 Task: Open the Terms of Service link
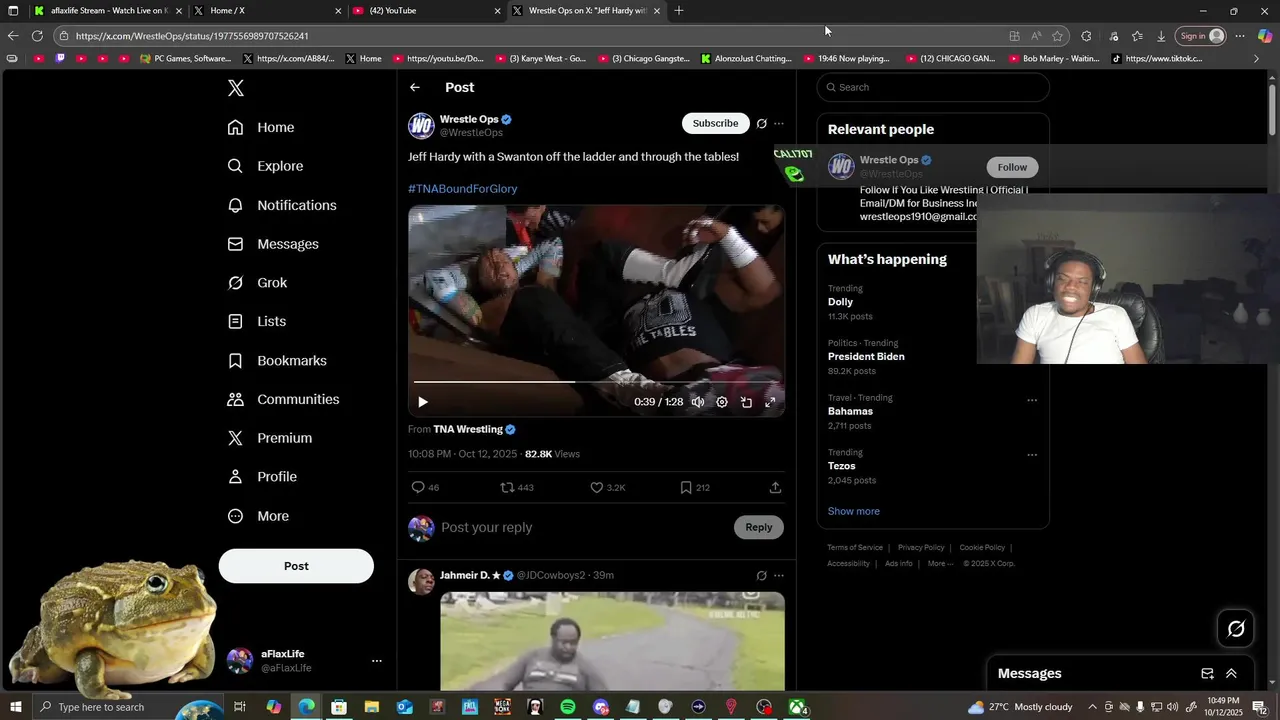[855, 548]
